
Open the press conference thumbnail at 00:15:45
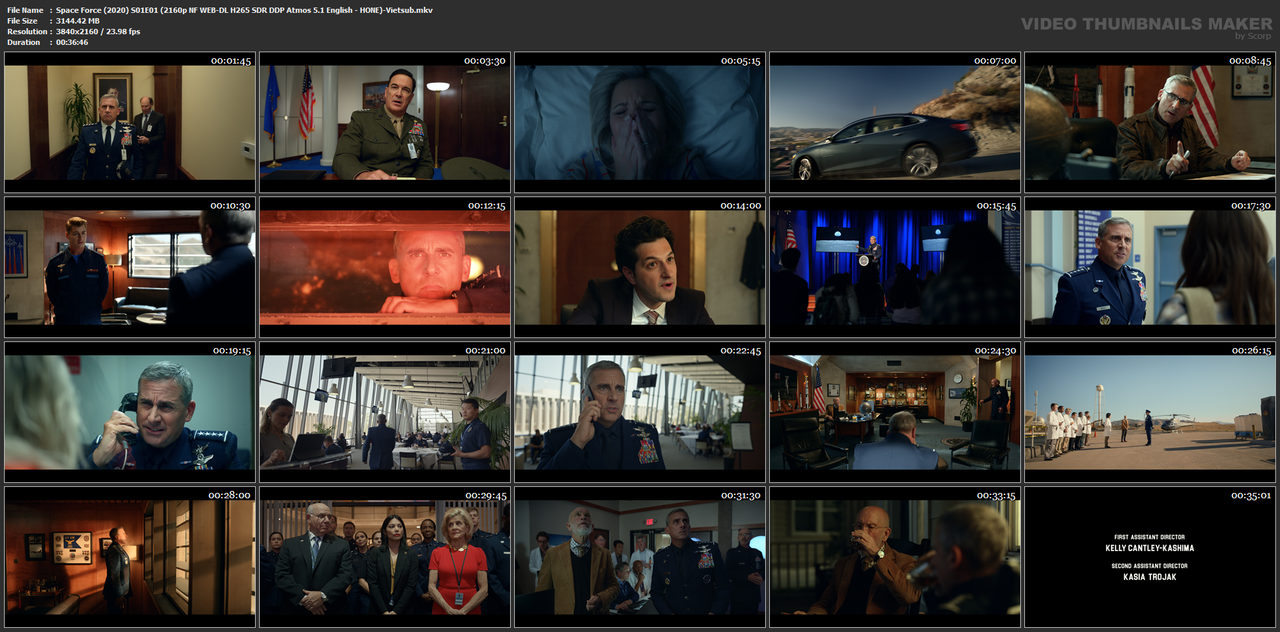[895, 267]
